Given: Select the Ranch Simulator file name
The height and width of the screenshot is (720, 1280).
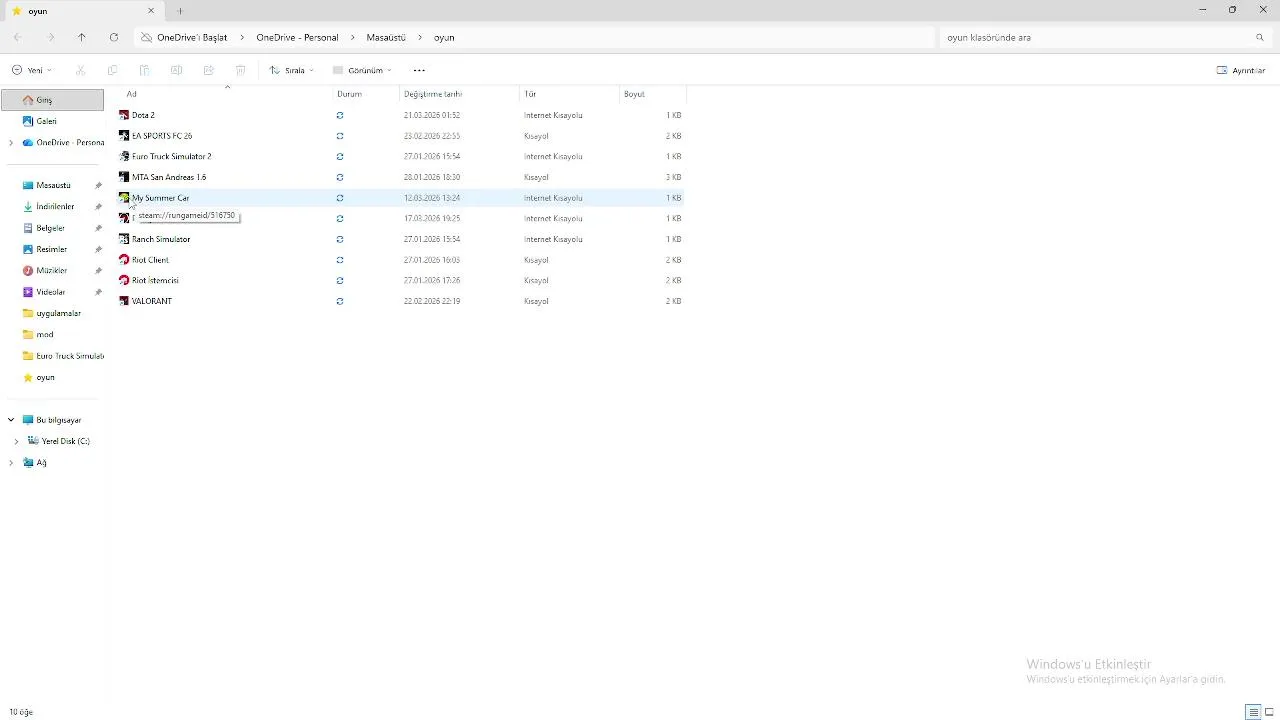Looking at the screenshot, I should 161,239.
